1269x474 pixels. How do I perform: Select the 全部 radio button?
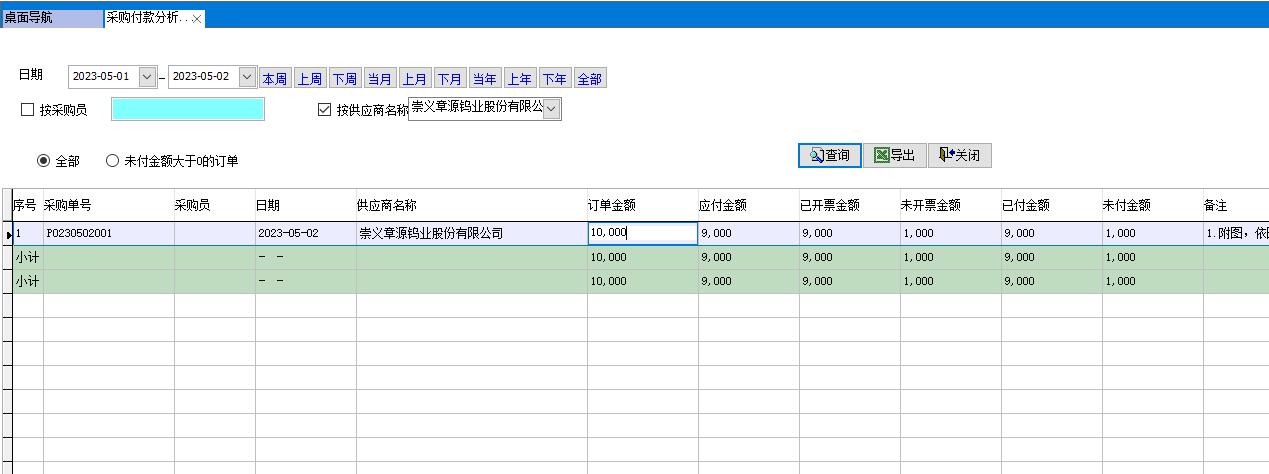pos(44,161)
